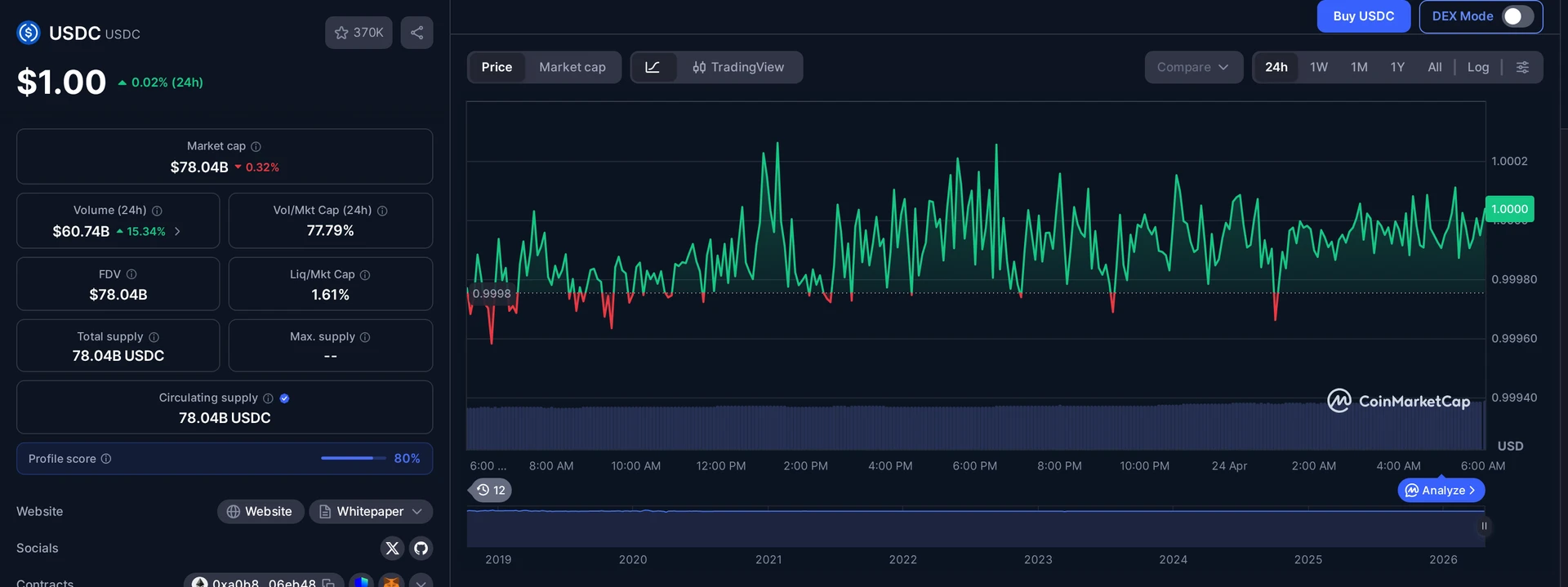The height and width of the screenshot is (587, 1568).
Task: Click info icon beside FDV
Action: click(131, 274)
